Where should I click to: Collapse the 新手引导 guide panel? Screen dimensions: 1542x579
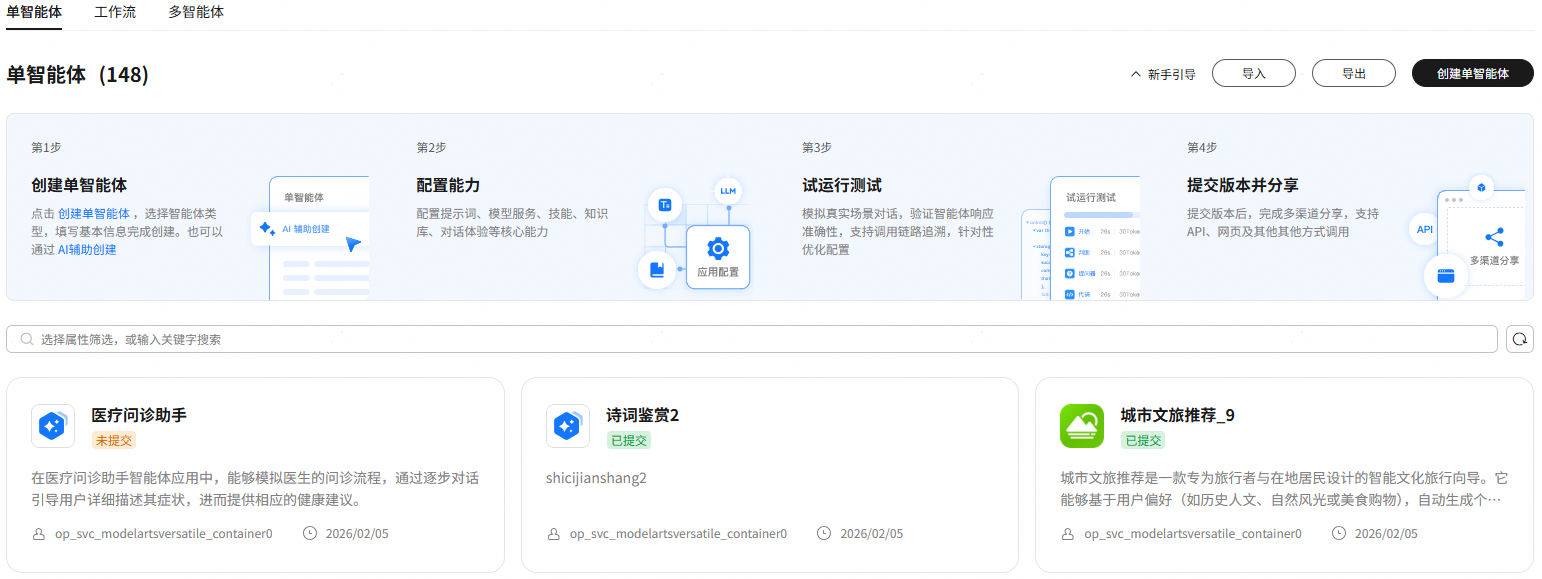(x=1162, y=74)
